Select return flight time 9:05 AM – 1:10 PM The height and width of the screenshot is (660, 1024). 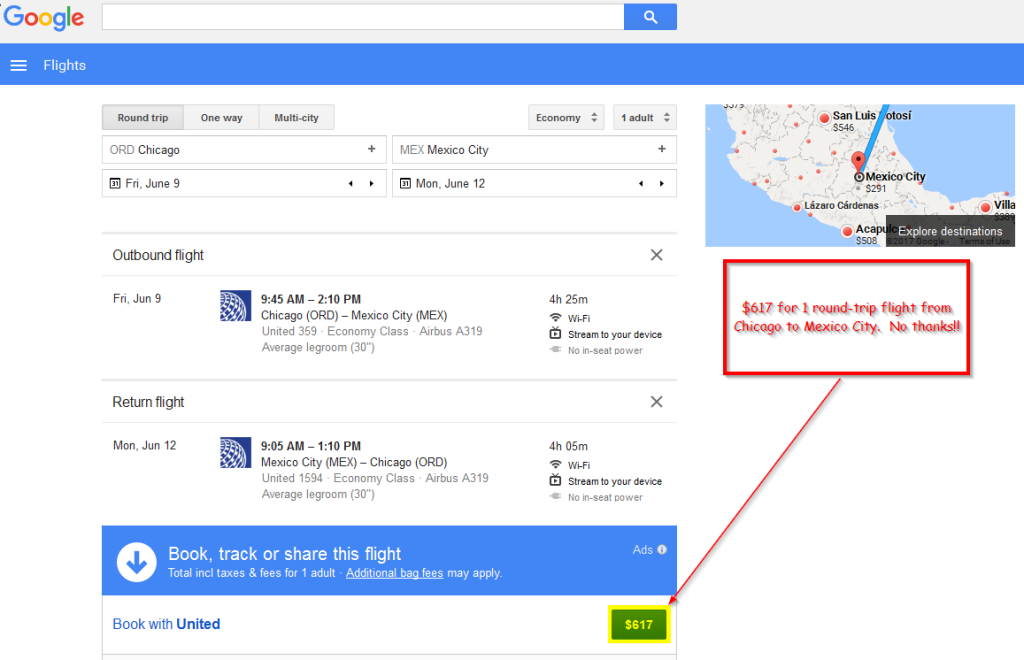click(311, 446)
